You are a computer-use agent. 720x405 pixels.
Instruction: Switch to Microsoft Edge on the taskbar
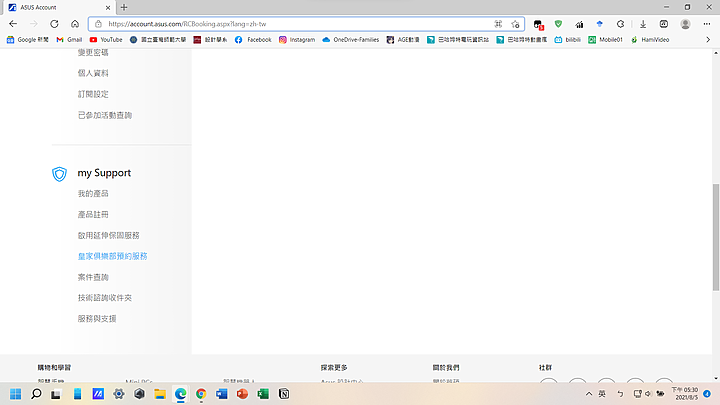180,394
